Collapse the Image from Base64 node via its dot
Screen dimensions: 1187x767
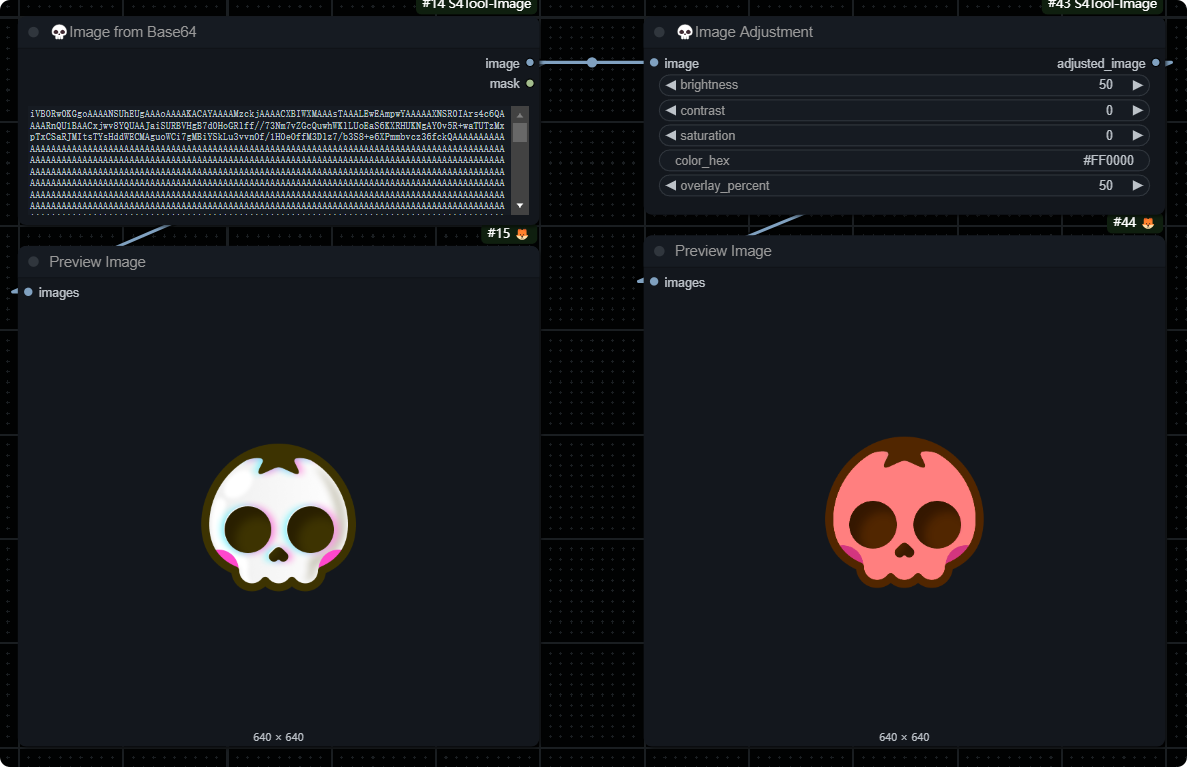pyautogui.click(x=33, y=32)
